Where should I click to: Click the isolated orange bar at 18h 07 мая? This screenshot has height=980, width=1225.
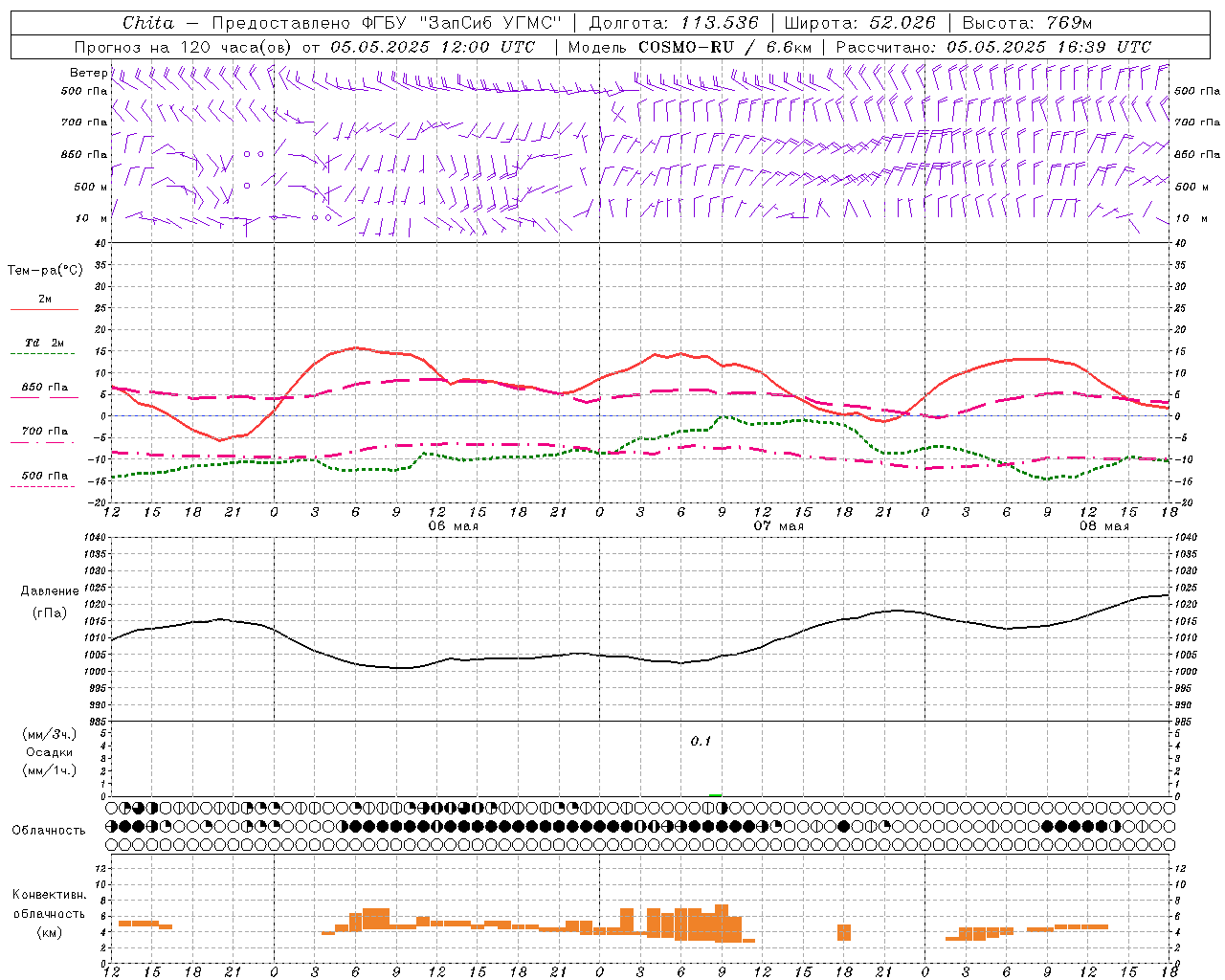tap(844, 932)
